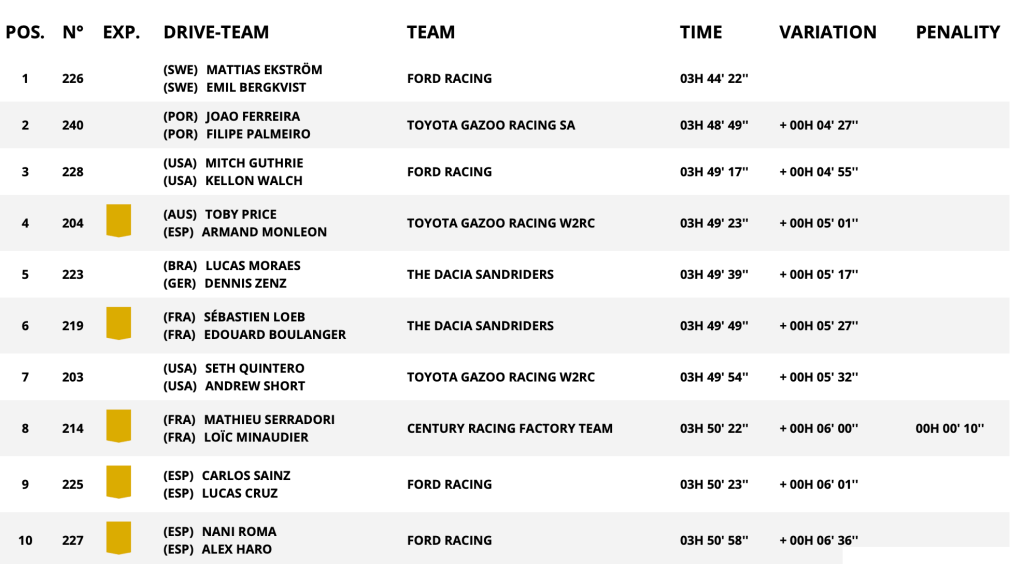This screenshot has width=1023, height=564.
Task: Click the winning time 03H 44' 22''
Action: tap(714, 78)
